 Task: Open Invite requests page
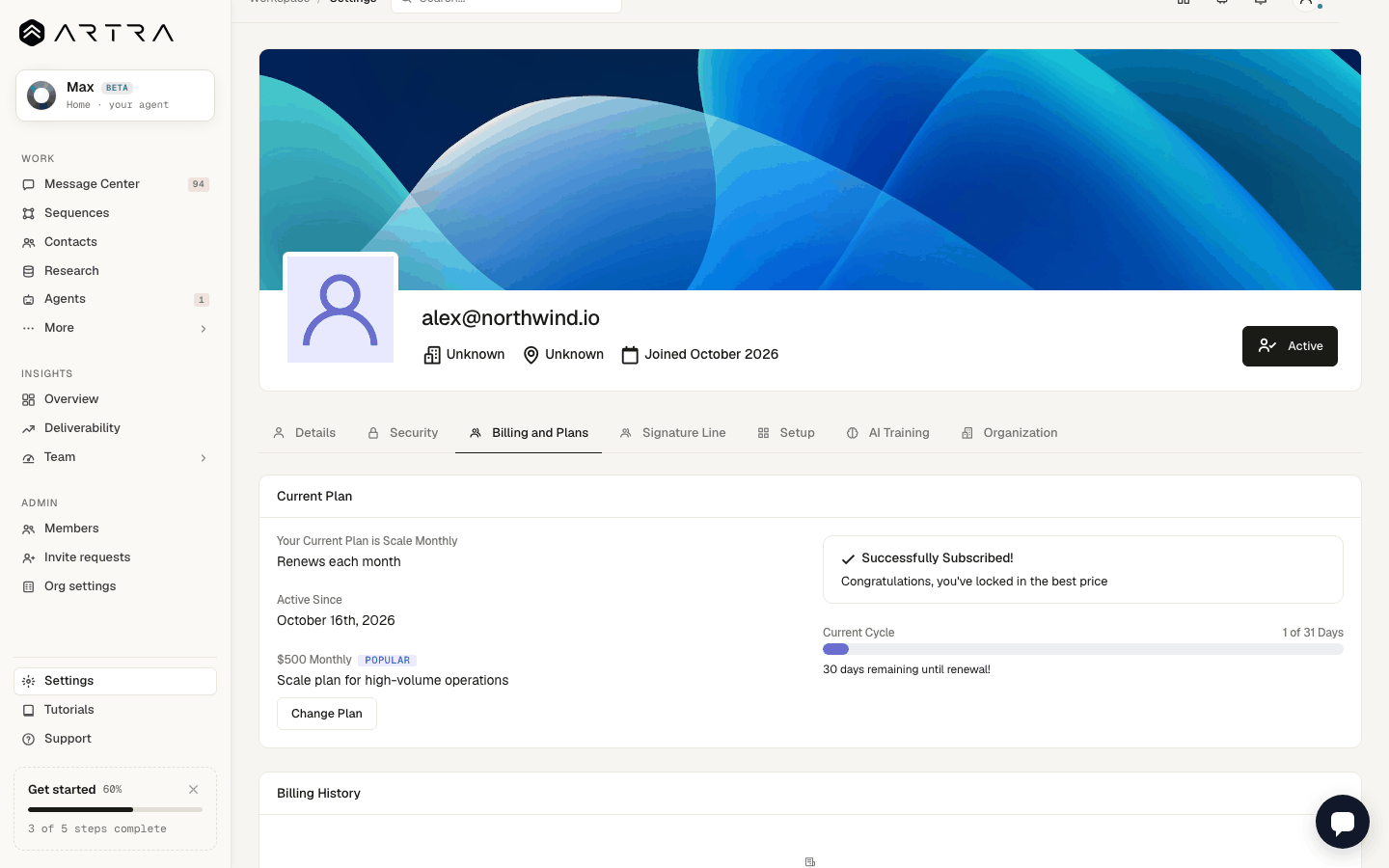click(x=115, y=557)
